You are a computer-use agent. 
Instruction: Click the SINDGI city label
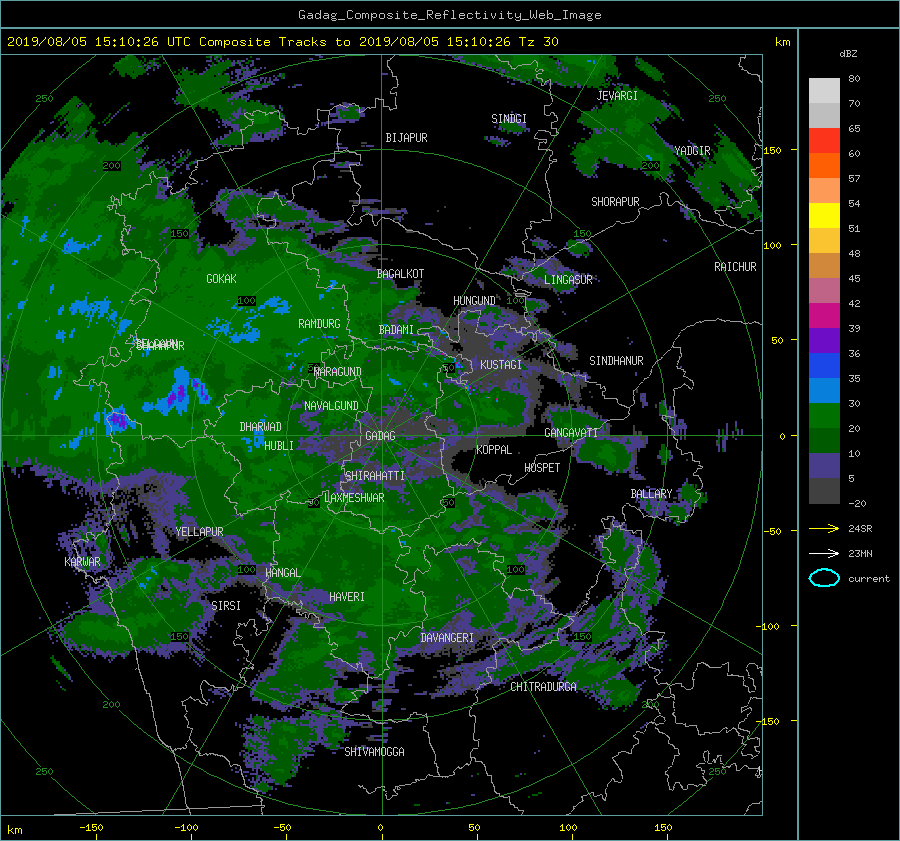509,119
